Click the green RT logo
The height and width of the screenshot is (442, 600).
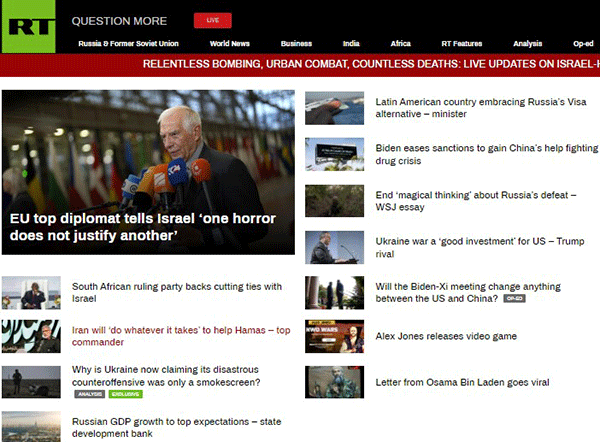(29, 26)
